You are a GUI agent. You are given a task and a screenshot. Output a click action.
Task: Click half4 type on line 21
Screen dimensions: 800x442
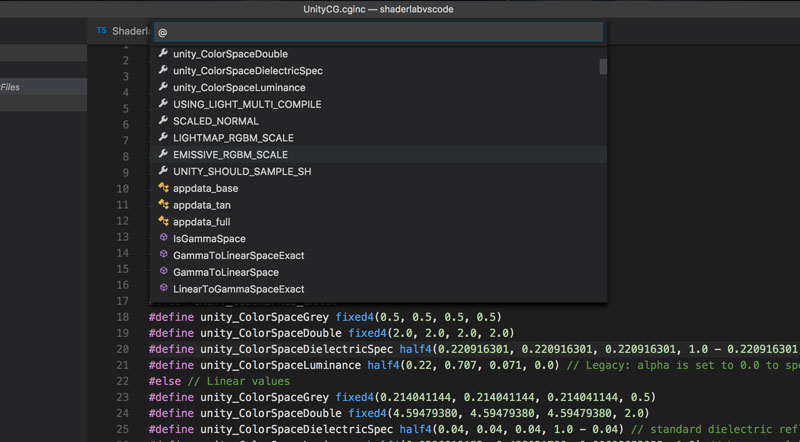point(383,365)
